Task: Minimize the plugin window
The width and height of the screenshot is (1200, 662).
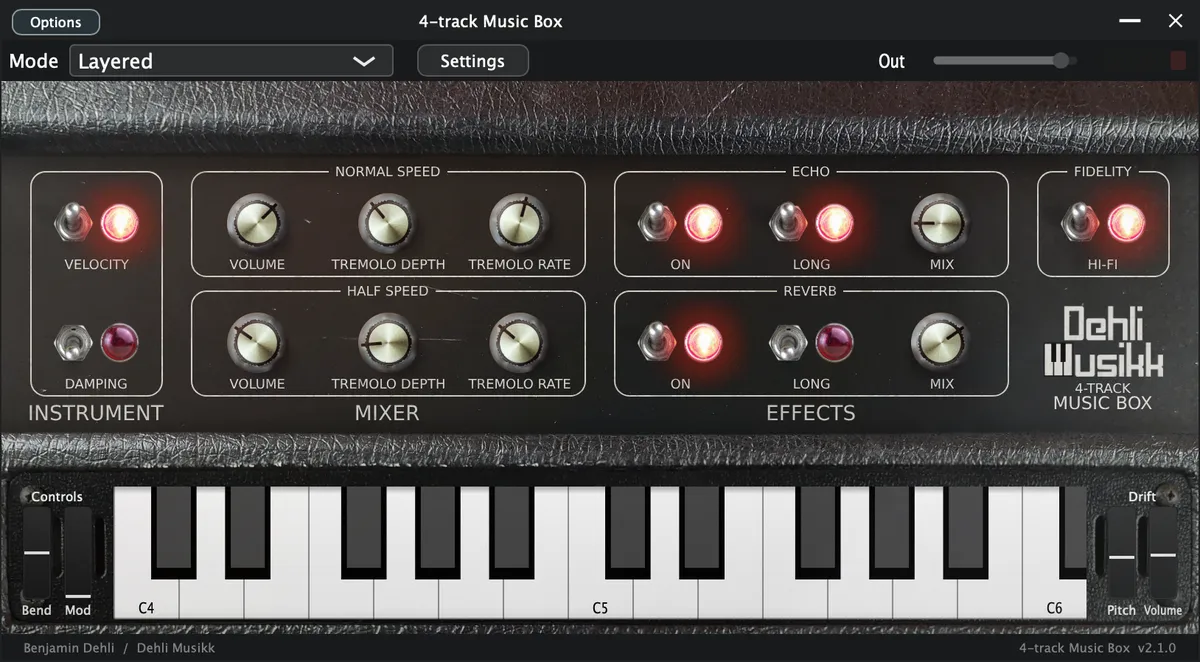Action: tap(1130, 21)
